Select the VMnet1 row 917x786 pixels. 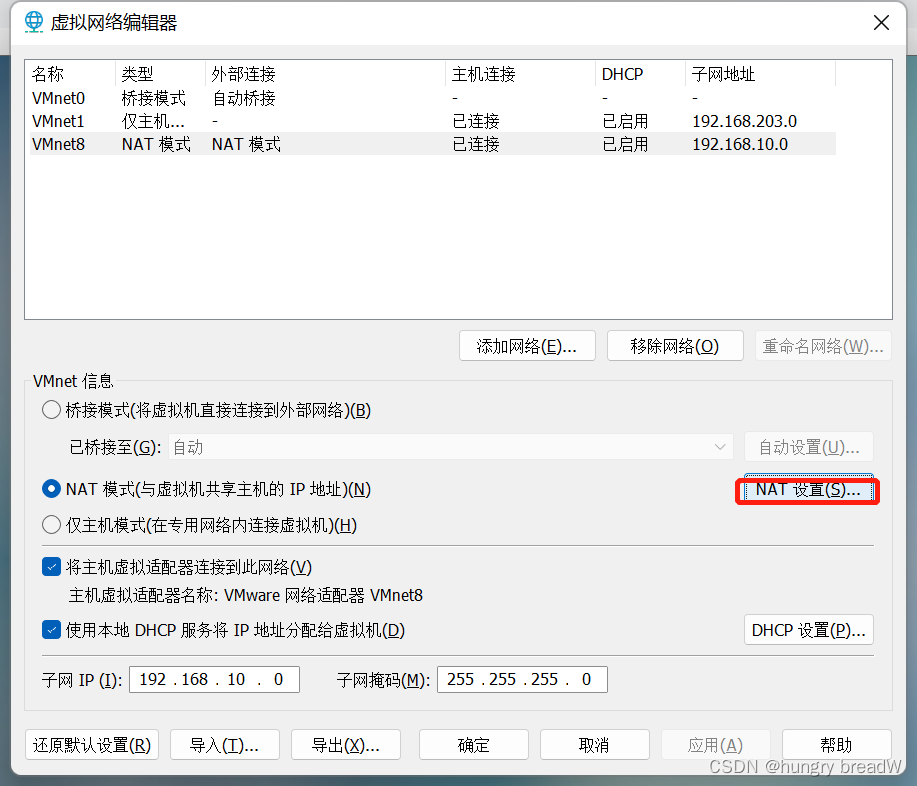tap(433, 121)
